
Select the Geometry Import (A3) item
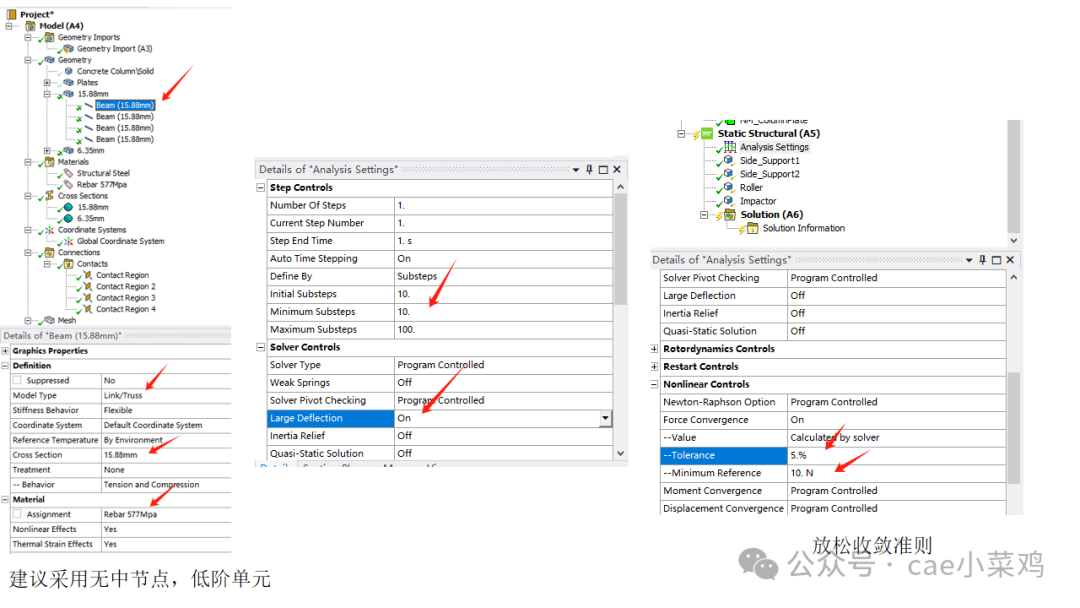click(114, 48)
